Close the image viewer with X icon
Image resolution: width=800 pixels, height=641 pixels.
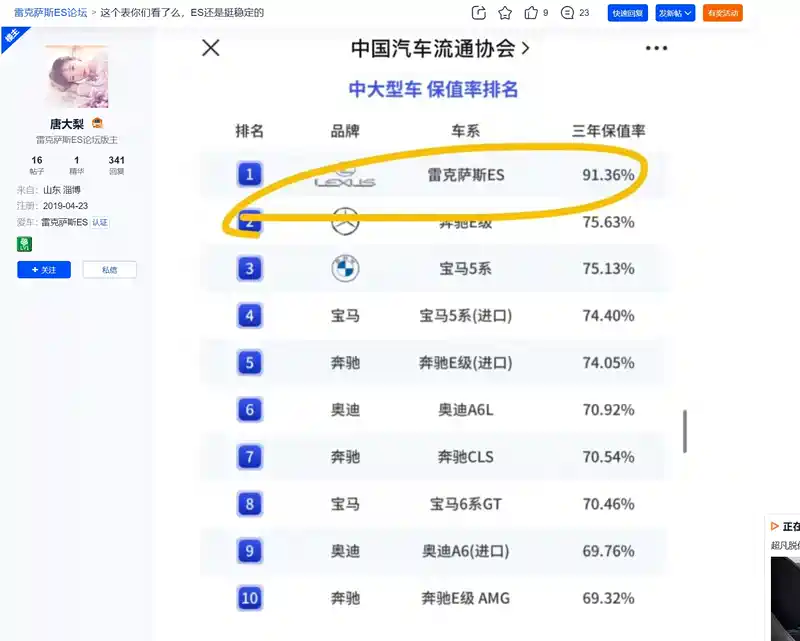tap(211, 48)
